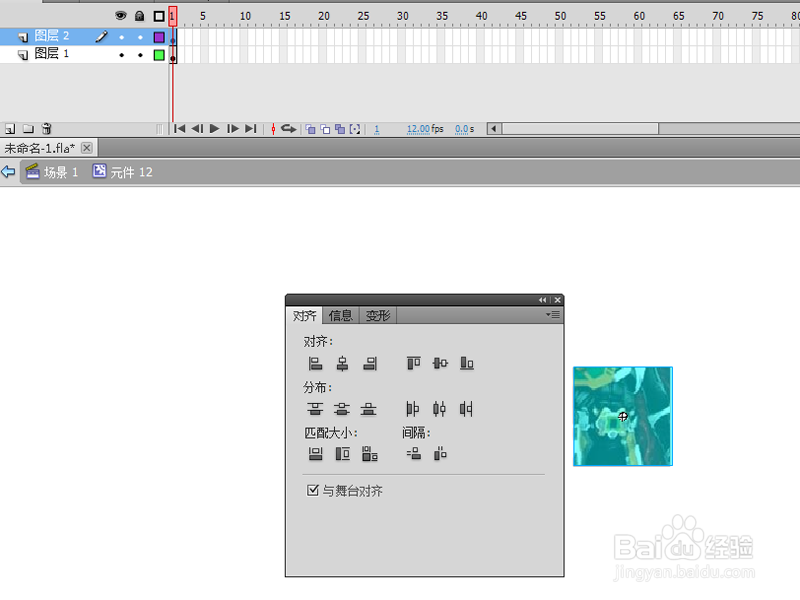
Task: Switch to the 信息 tab
Action: point(340,316)
